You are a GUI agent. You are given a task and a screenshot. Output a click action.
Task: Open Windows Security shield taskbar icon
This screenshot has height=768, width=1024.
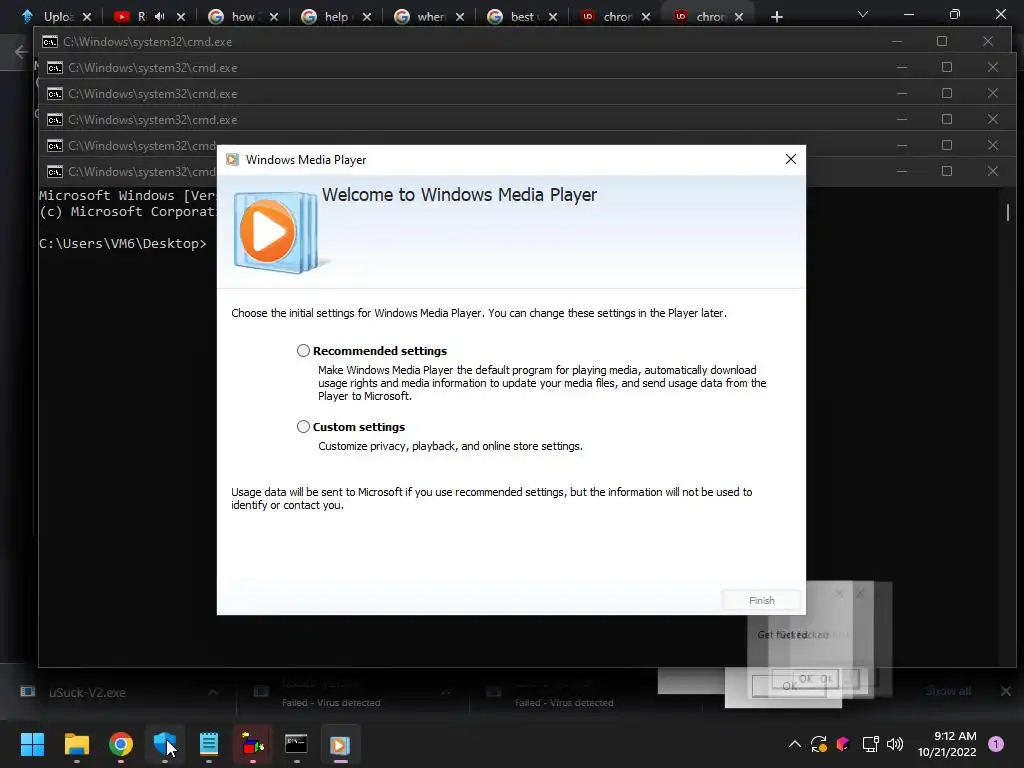click(x=165, y=744)
